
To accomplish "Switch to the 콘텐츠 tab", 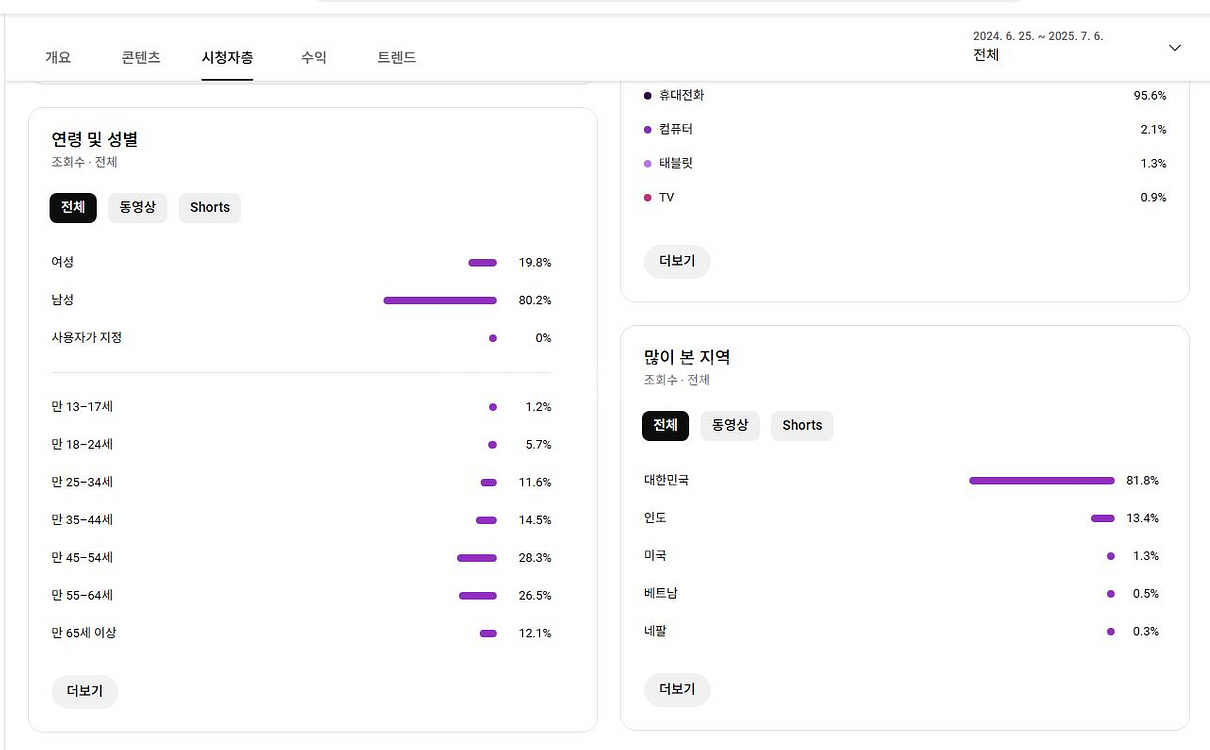I will pos(141,57).
